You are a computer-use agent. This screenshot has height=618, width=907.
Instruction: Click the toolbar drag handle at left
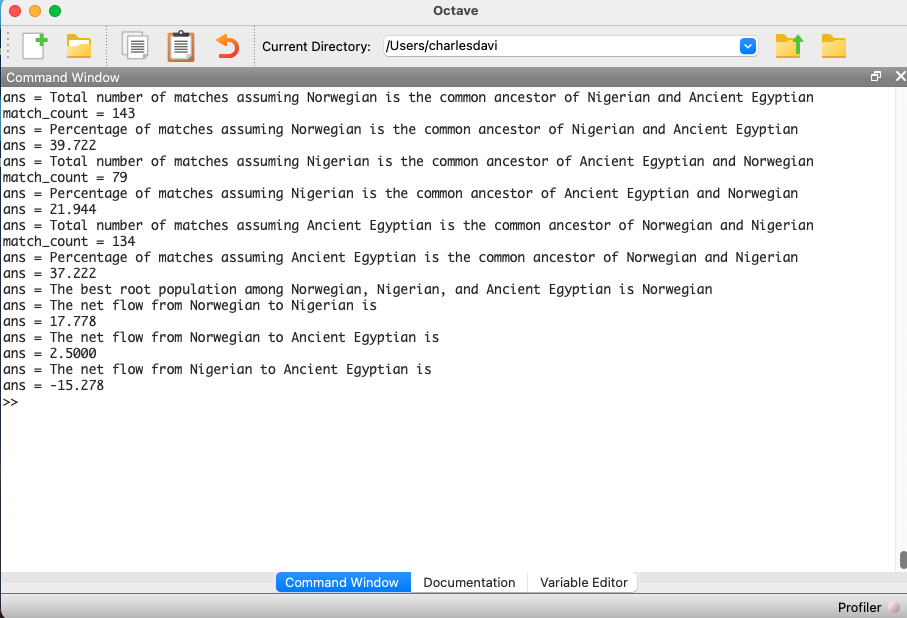[9, 46]
